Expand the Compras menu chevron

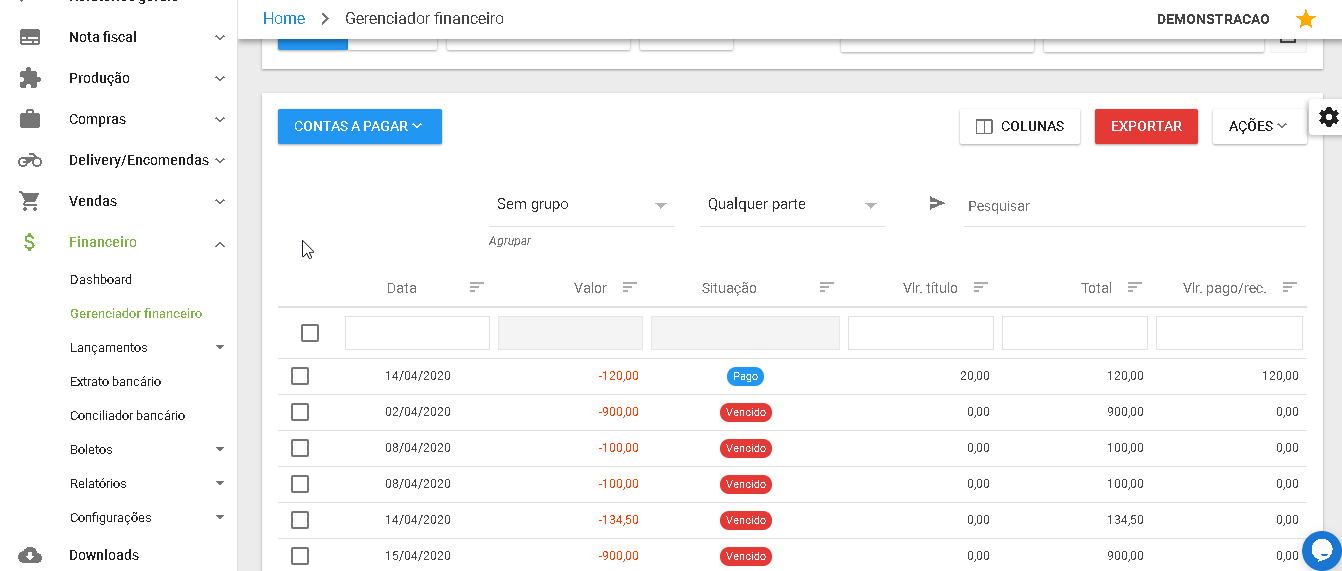pos(220,119)
